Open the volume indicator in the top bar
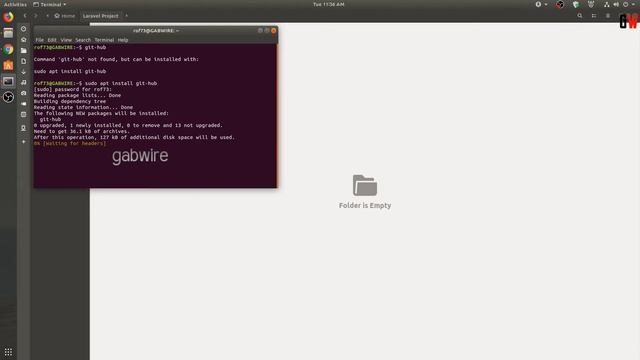This screenshot has height=360, width=640. pos(616,4)
